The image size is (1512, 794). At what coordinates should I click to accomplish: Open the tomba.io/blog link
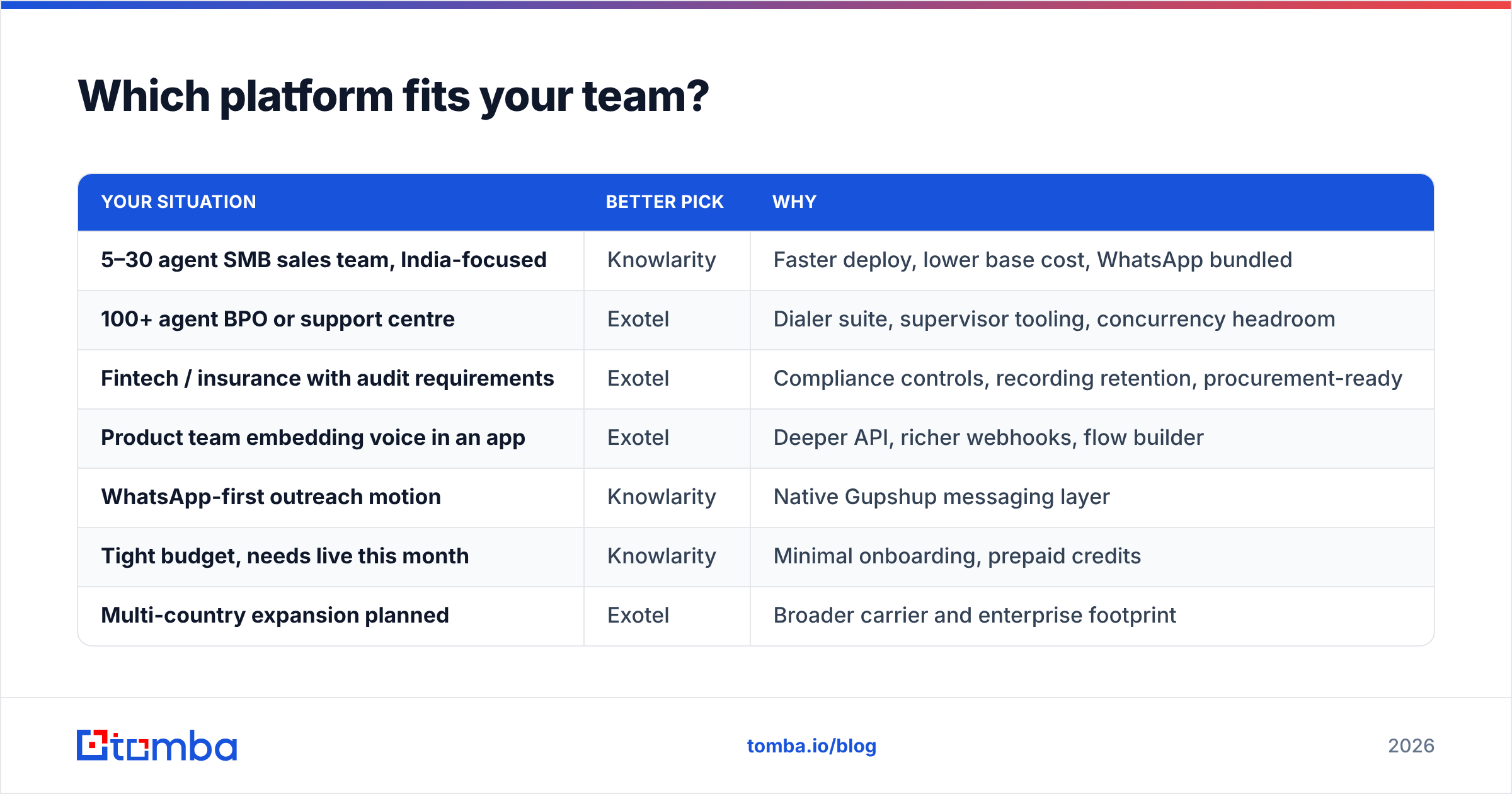click(x=811, y=746)
